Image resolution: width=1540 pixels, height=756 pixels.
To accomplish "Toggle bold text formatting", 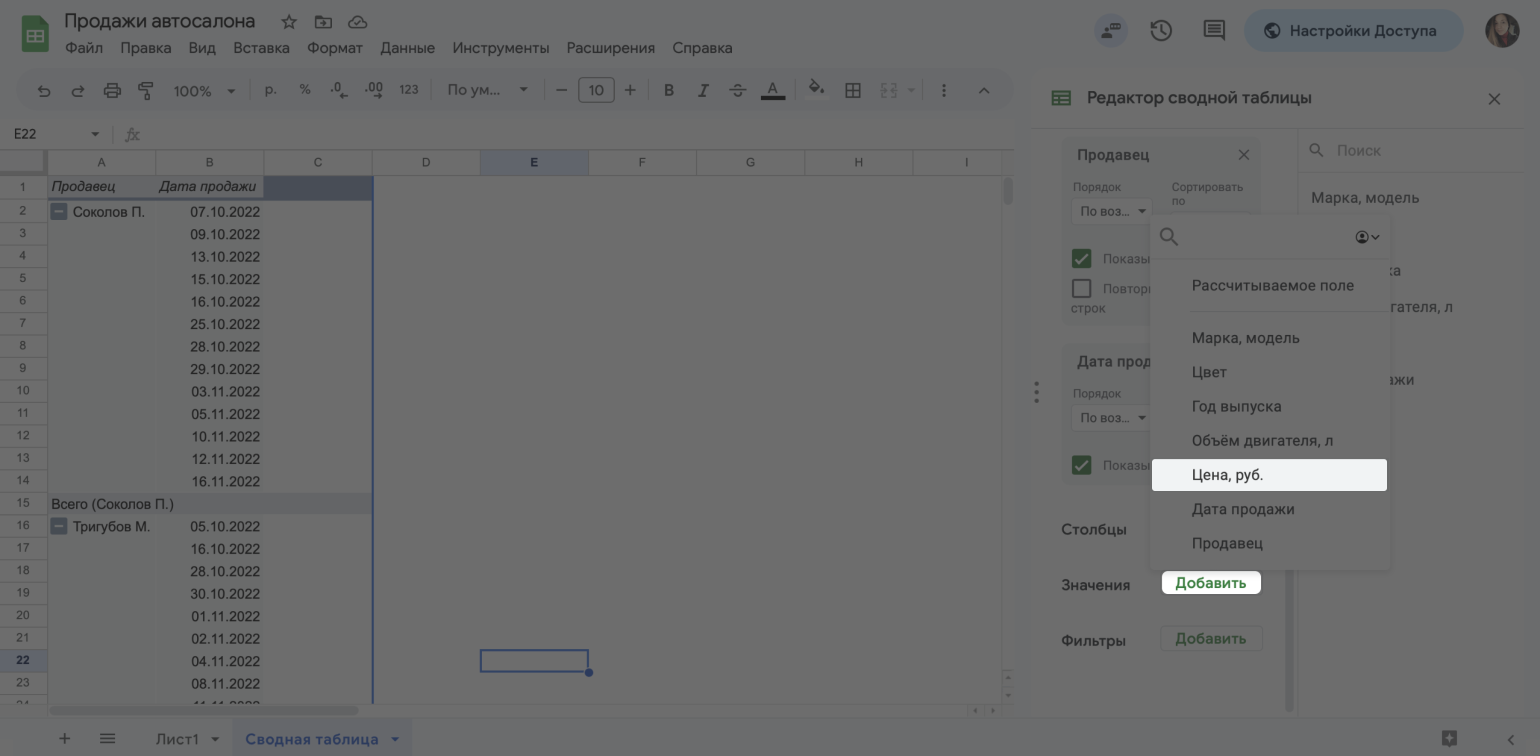I will click(x=669, y=91).
